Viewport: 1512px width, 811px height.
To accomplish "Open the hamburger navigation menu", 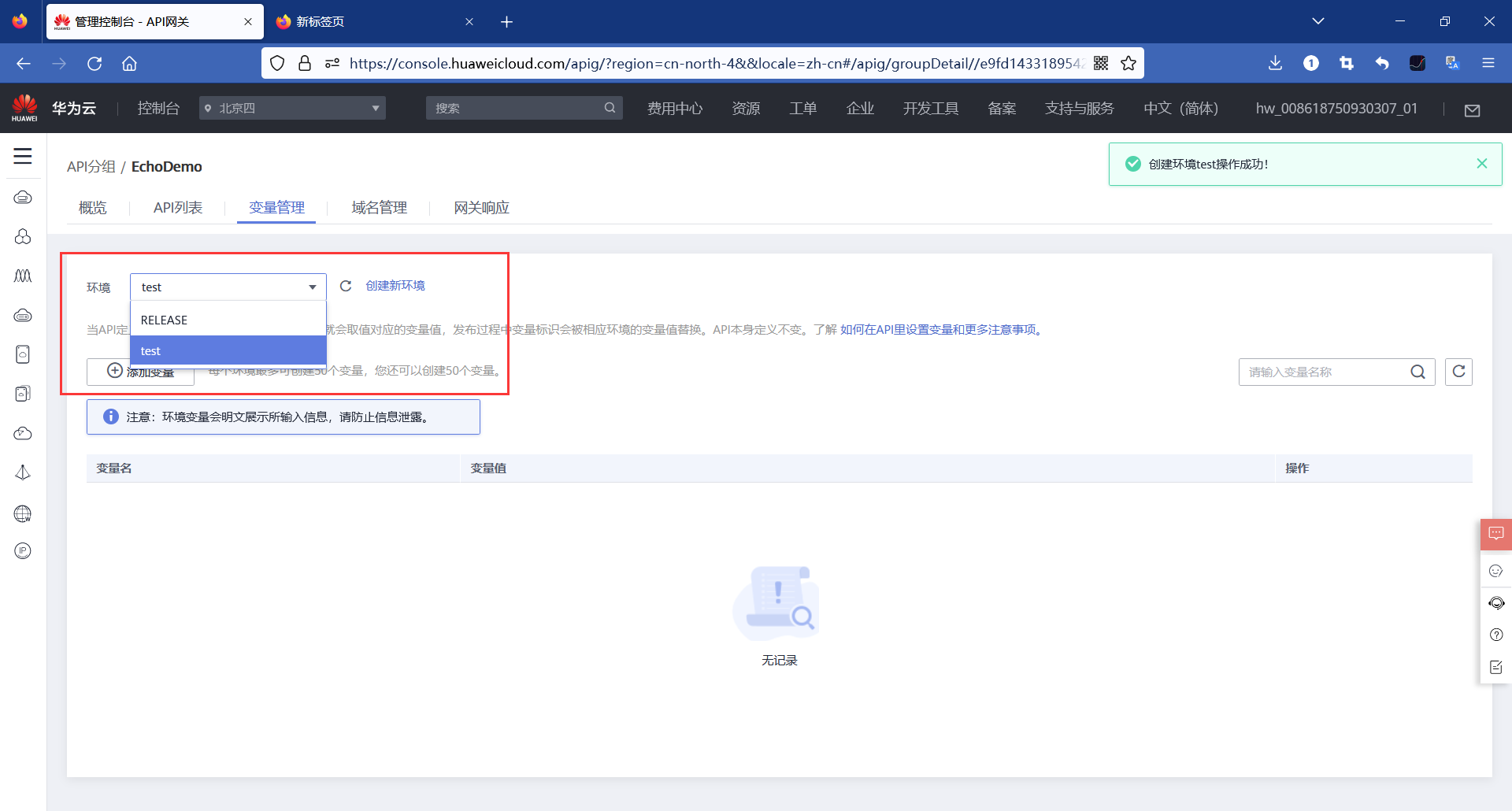I will pyautogui.click(x=23, y=157).
